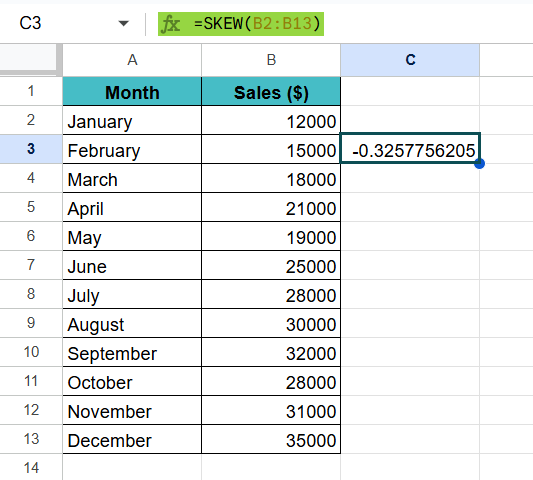Click the Name Box showing C3
Viewport: 533px width, 480px height.
coord(30,23)
